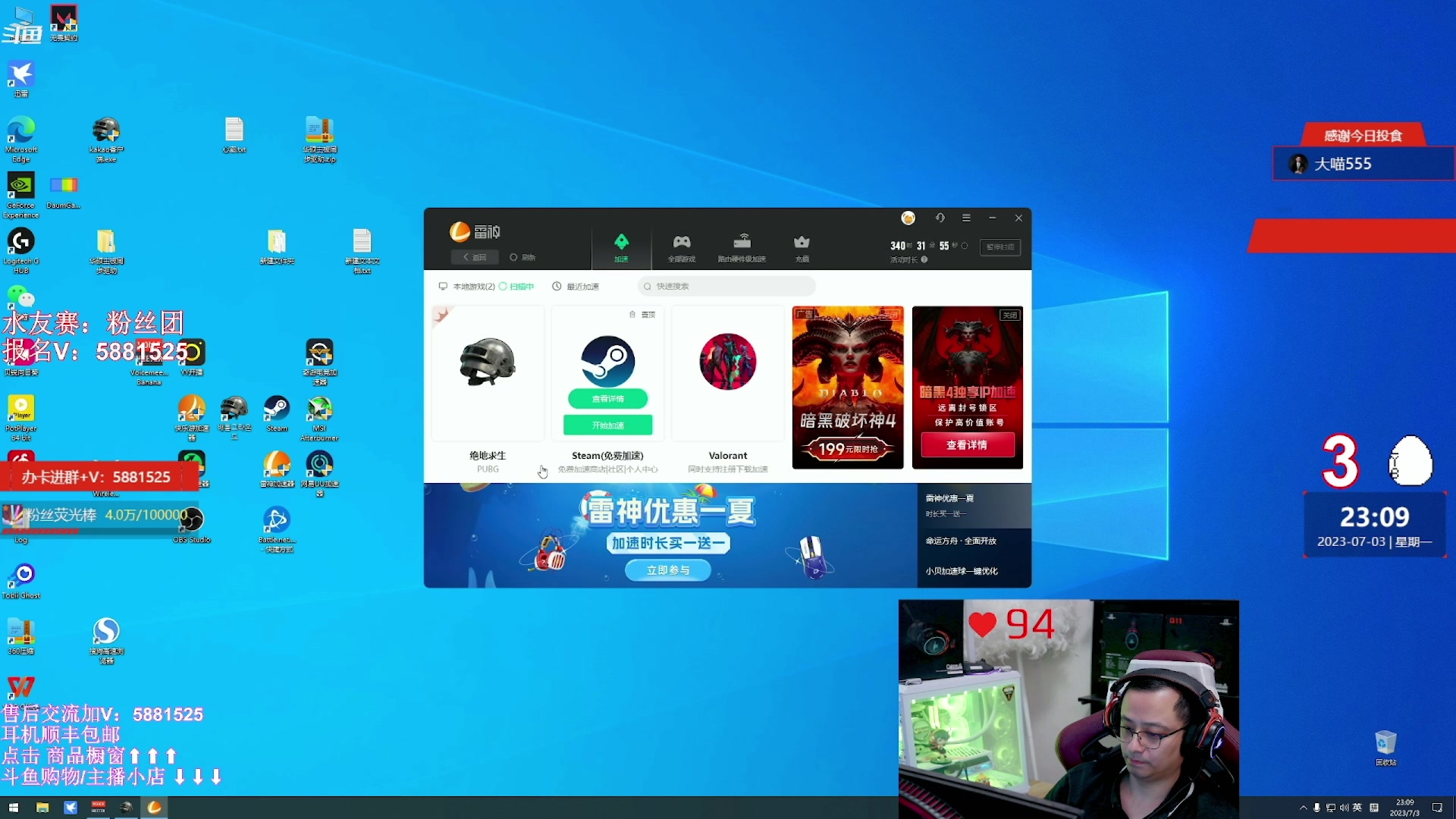Select 雷神优惠一夏 in banner list
The width and height of the screenshot is (1456, 819).
point(974,506)
